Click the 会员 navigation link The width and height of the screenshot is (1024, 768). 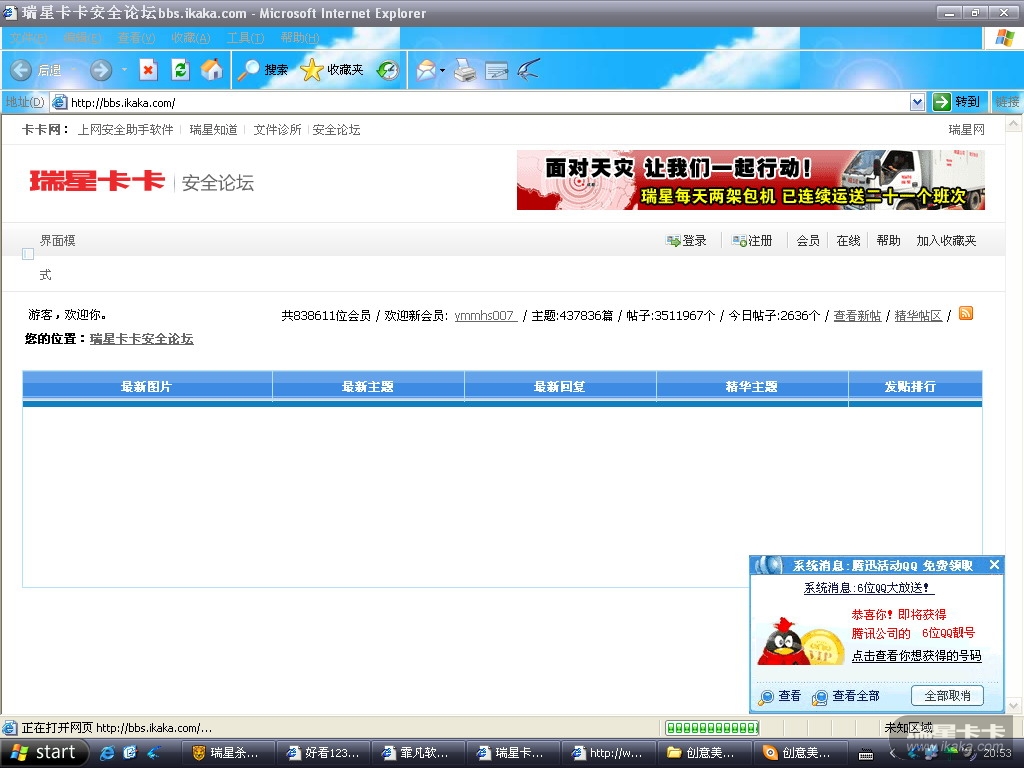808,241
